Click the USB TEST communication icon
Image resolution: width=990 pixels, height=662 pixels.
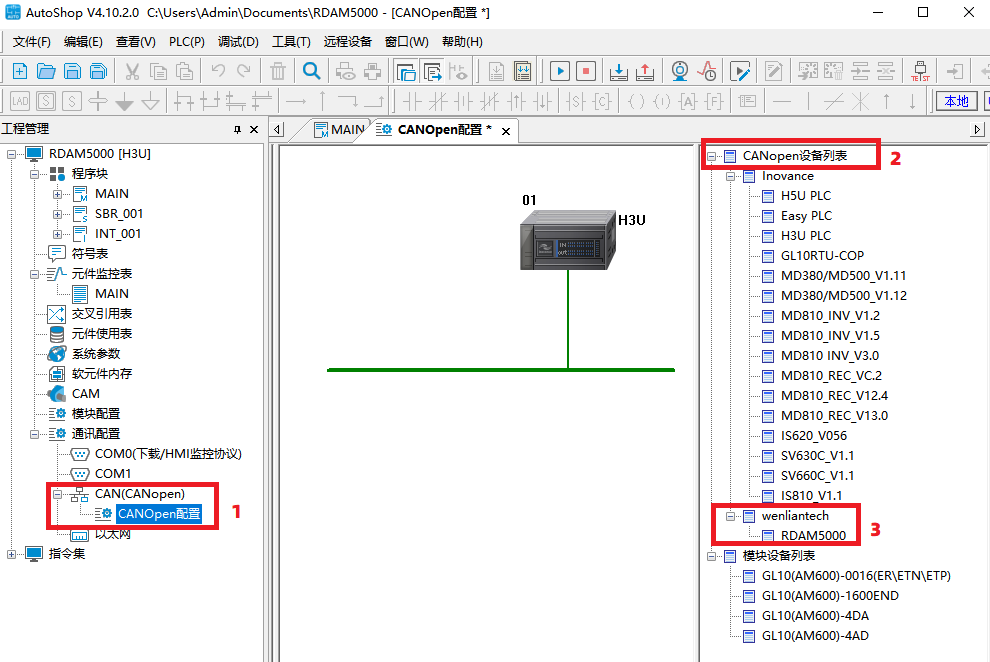(920, 71)
